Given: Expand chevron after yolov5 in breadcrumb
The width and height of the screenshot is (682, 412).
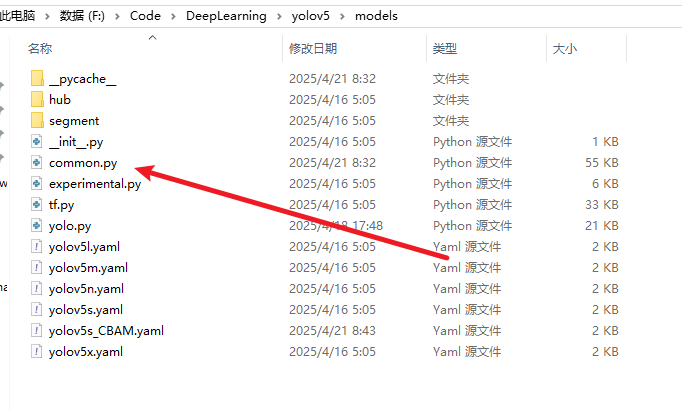Looking at the screenshot, I should (x=342, y=17).
